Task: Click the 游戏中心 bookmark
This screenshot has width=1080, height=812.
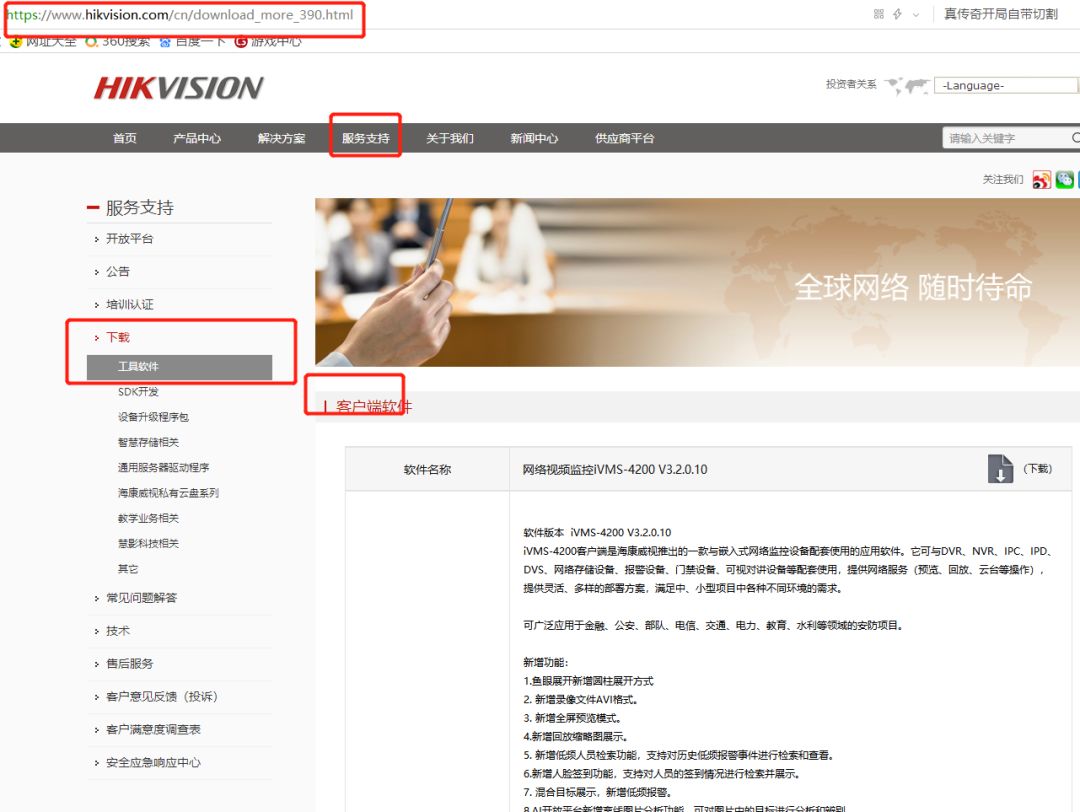Action: tap(268, 42)
